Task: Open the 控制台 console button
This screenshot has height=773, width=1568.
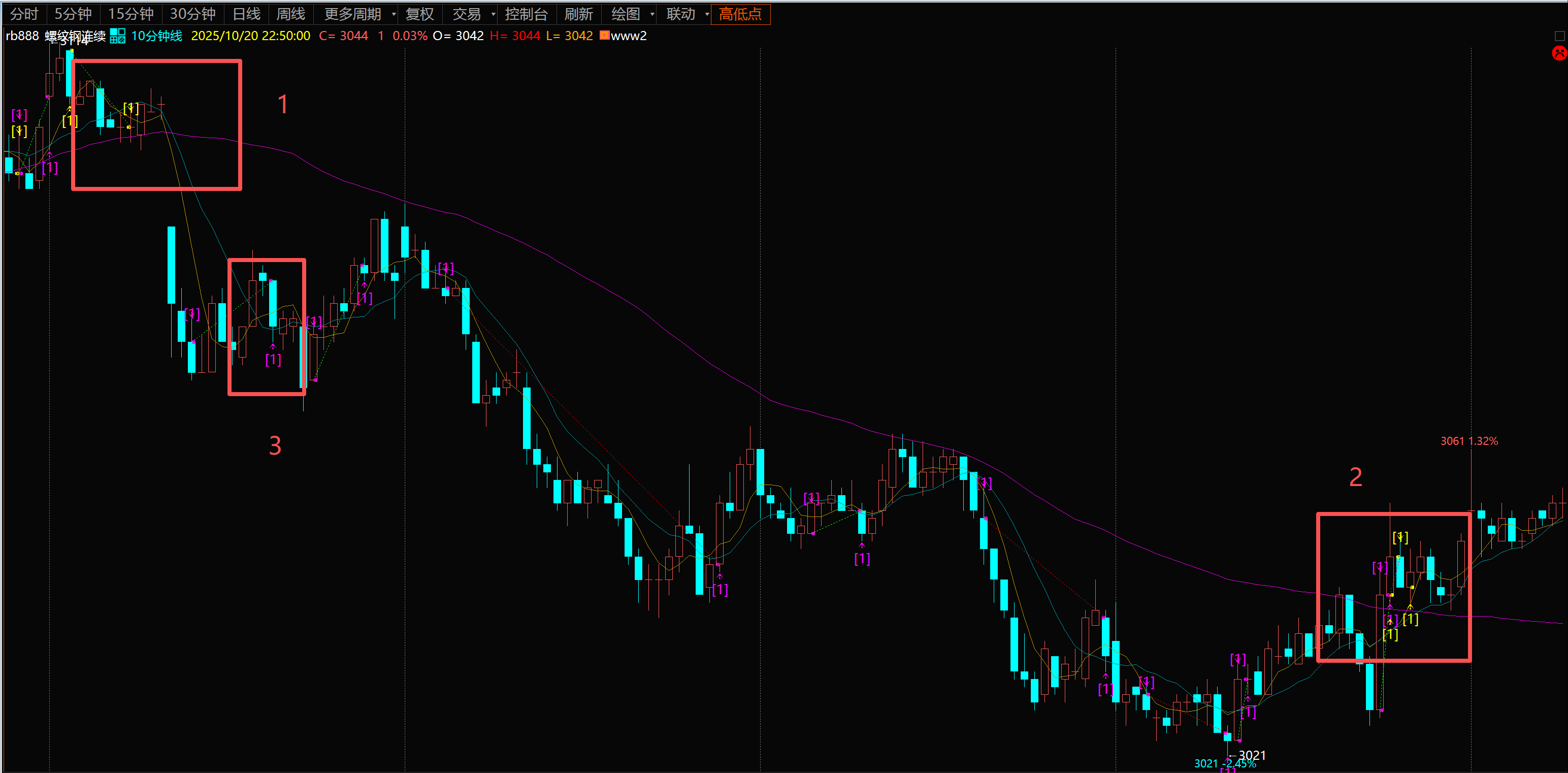Action: click(526, 14)
